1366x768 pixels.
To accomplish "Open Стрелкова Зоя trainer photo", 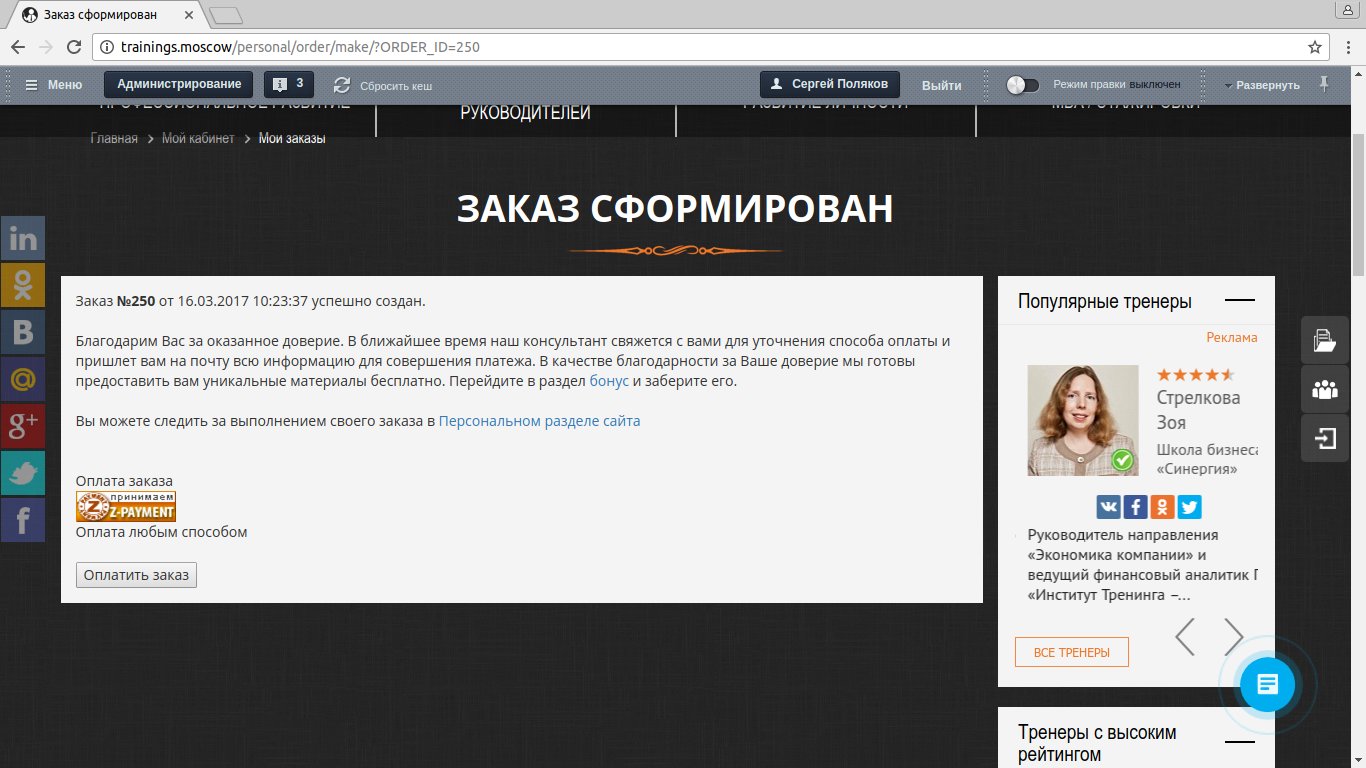I will click(1083, 420).
